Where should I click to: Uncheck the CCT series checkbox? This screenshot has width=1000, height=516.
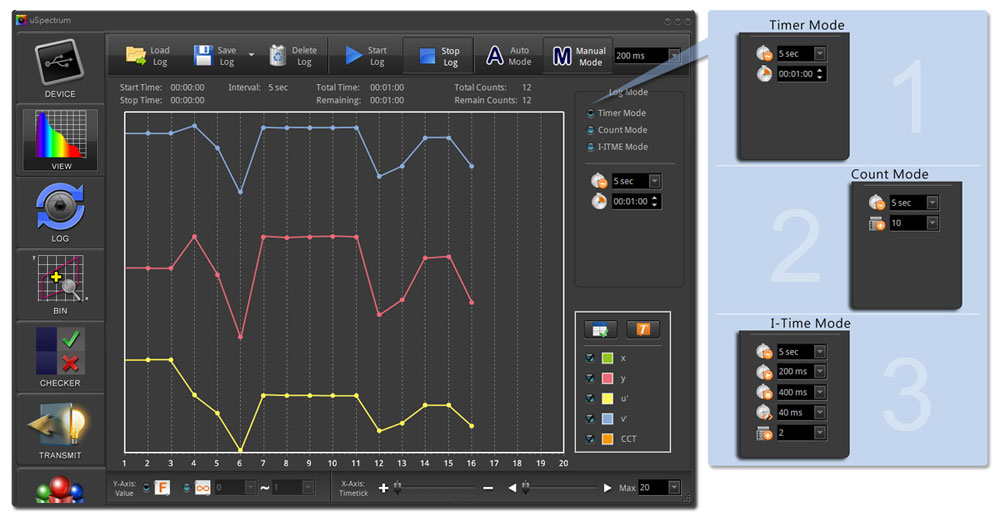point(591,439)
